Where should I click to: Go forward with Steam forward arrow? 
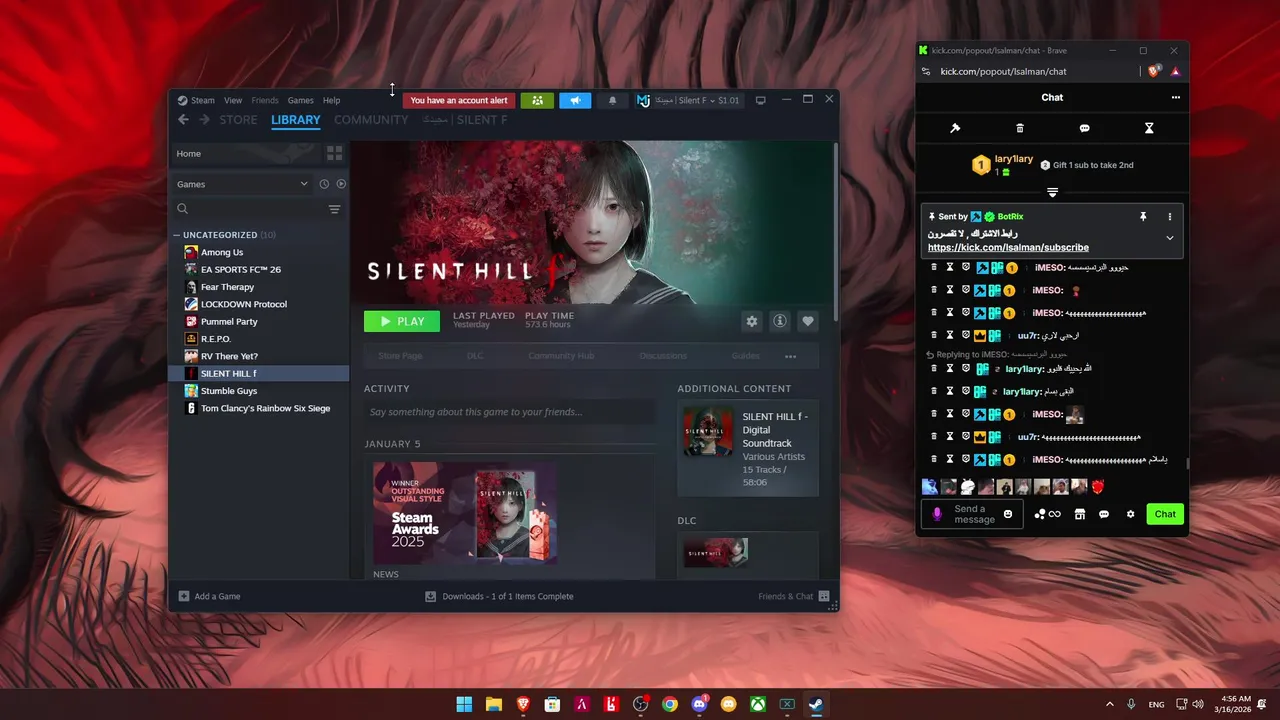204,120
